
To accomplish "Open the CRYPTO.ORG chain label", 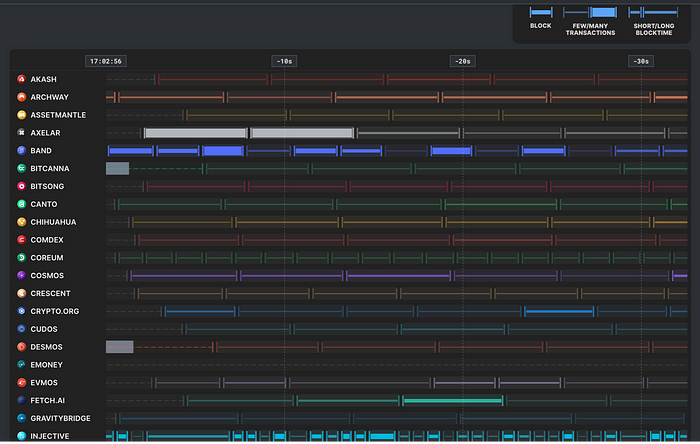I will coord(54,311).
